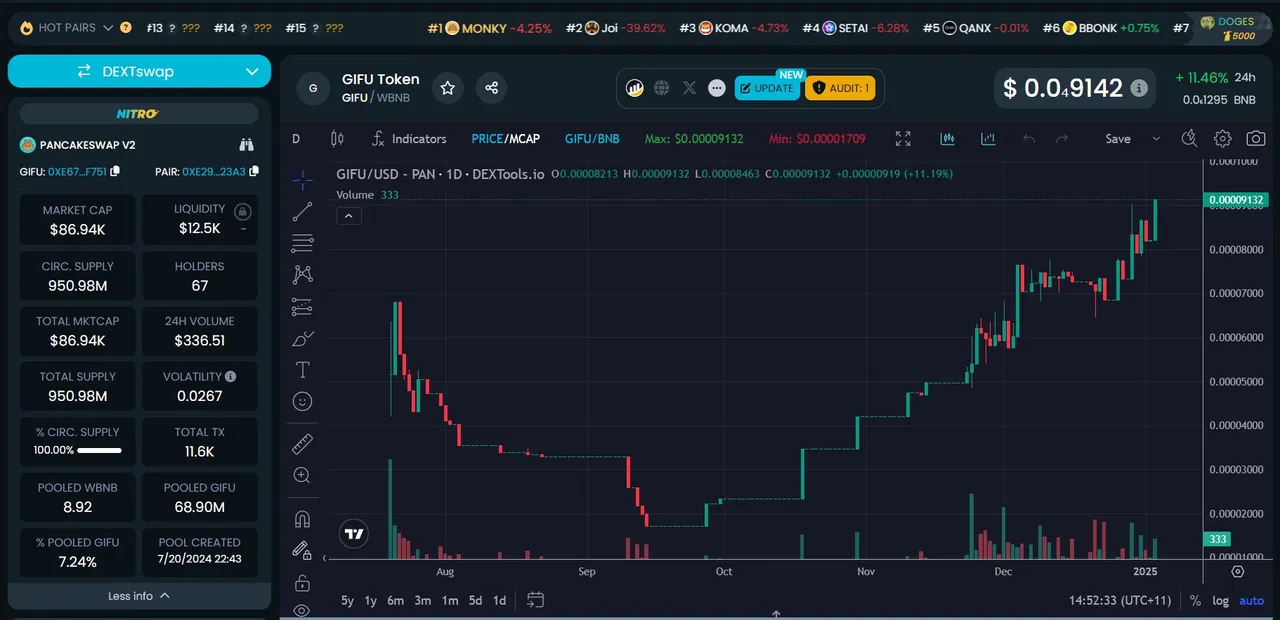
Task: Open the Fibonacci retracement tool
Action: click(x=302, y=243)
